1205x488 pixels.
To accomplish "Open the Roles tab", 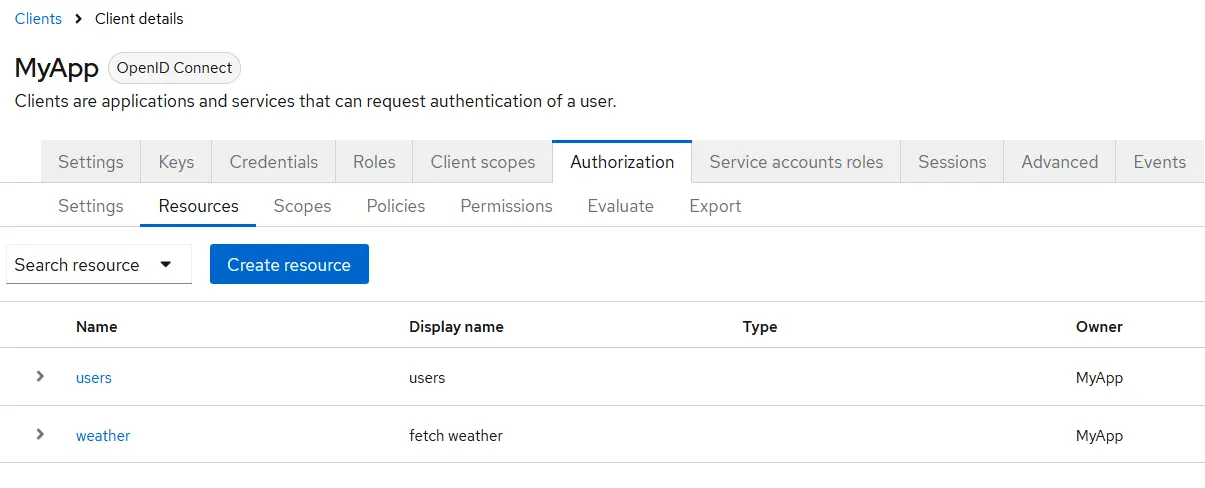I will (x=374, y=162).
